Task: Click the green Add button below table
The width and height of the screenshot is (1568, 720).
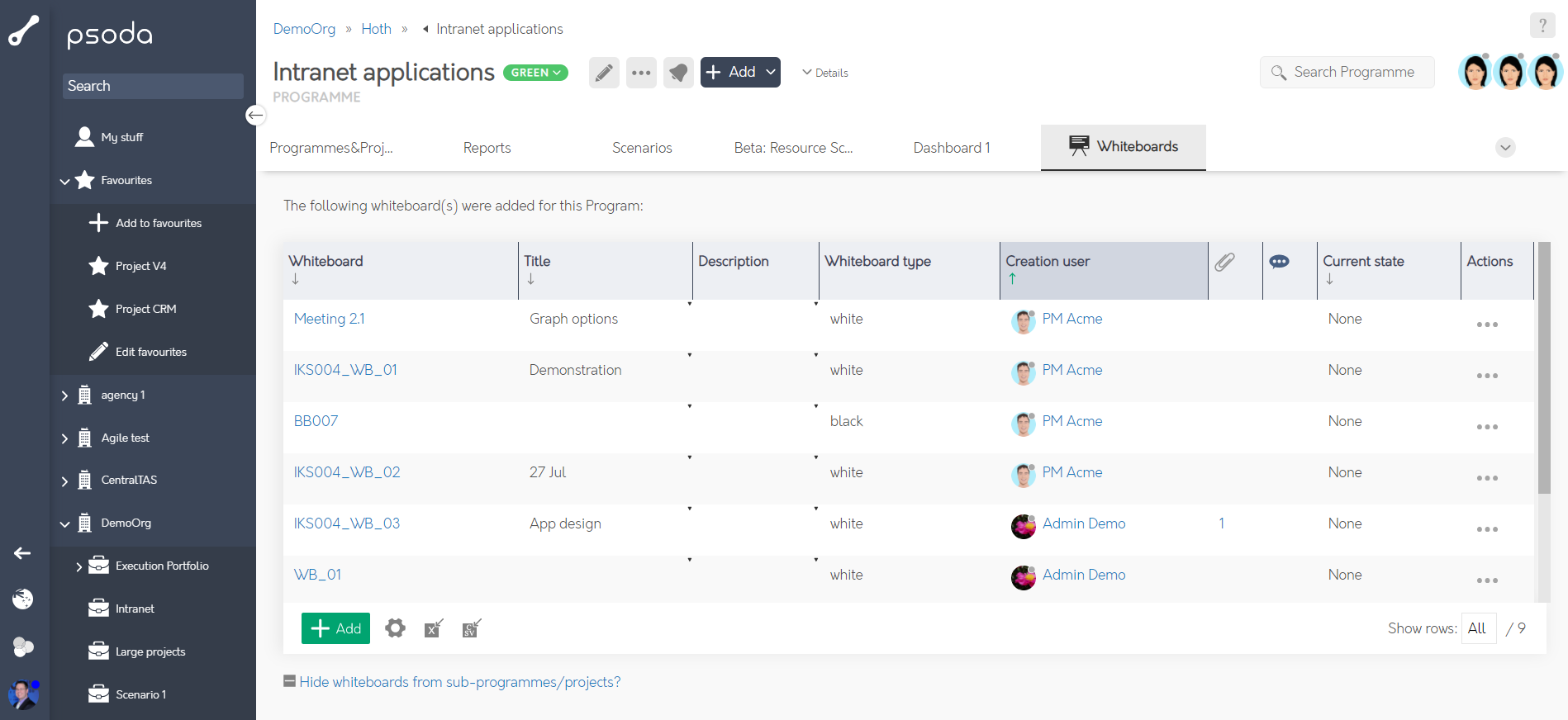Action: point(335,628)
